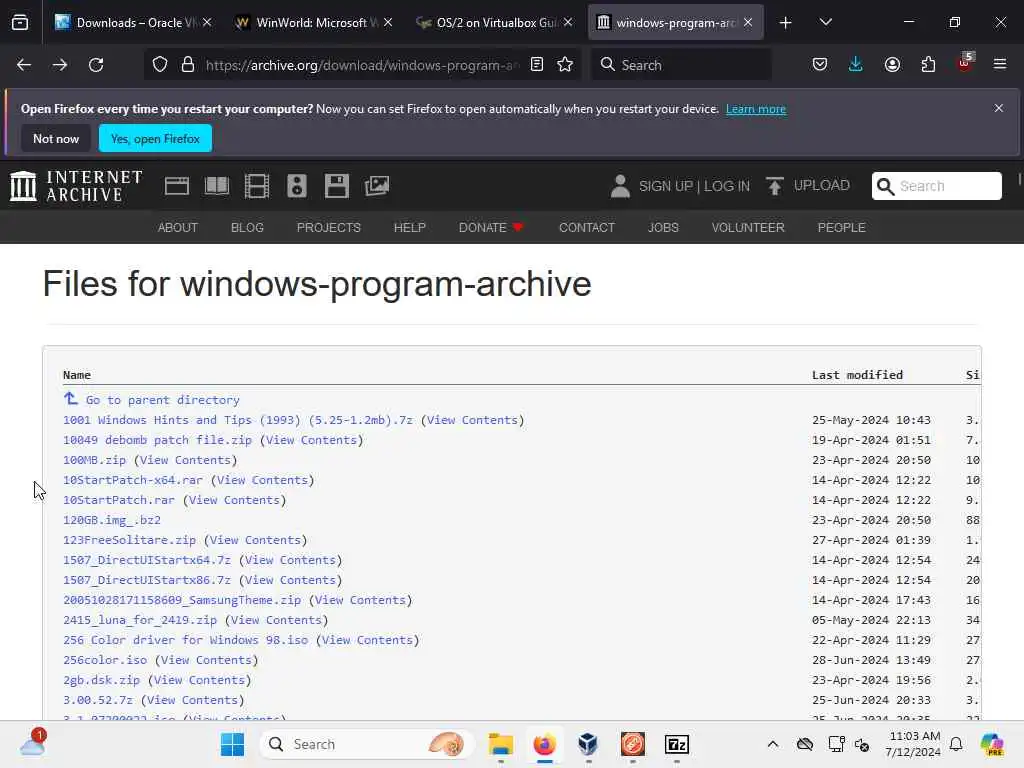Open tracking protection shield icon
Image resolution: width=1024 pixels, height=768 pixels.
pyautogui.click(x=160, y=65)
